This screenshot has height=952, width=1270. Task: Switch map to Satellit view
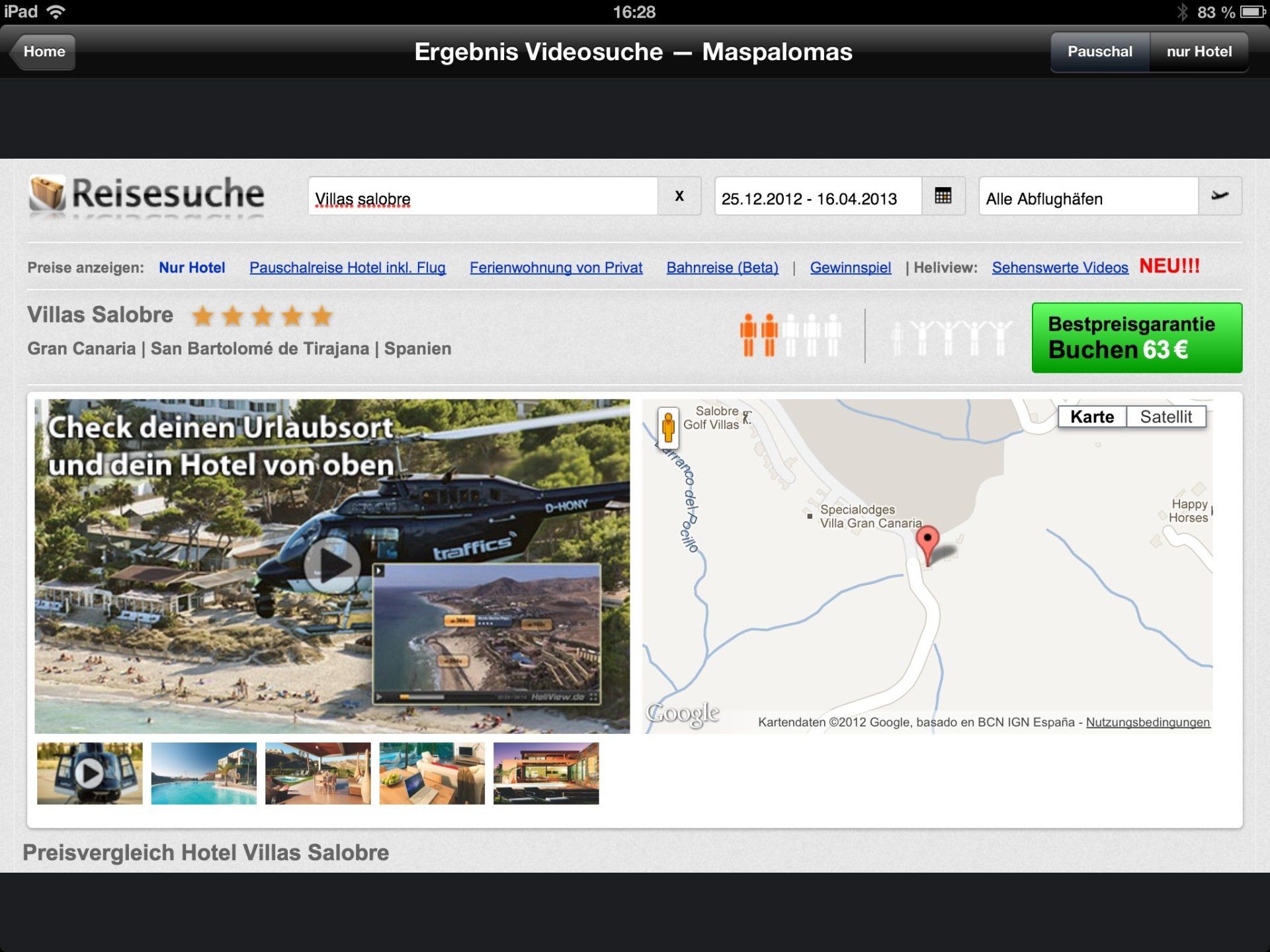(x=1165, y=417)
